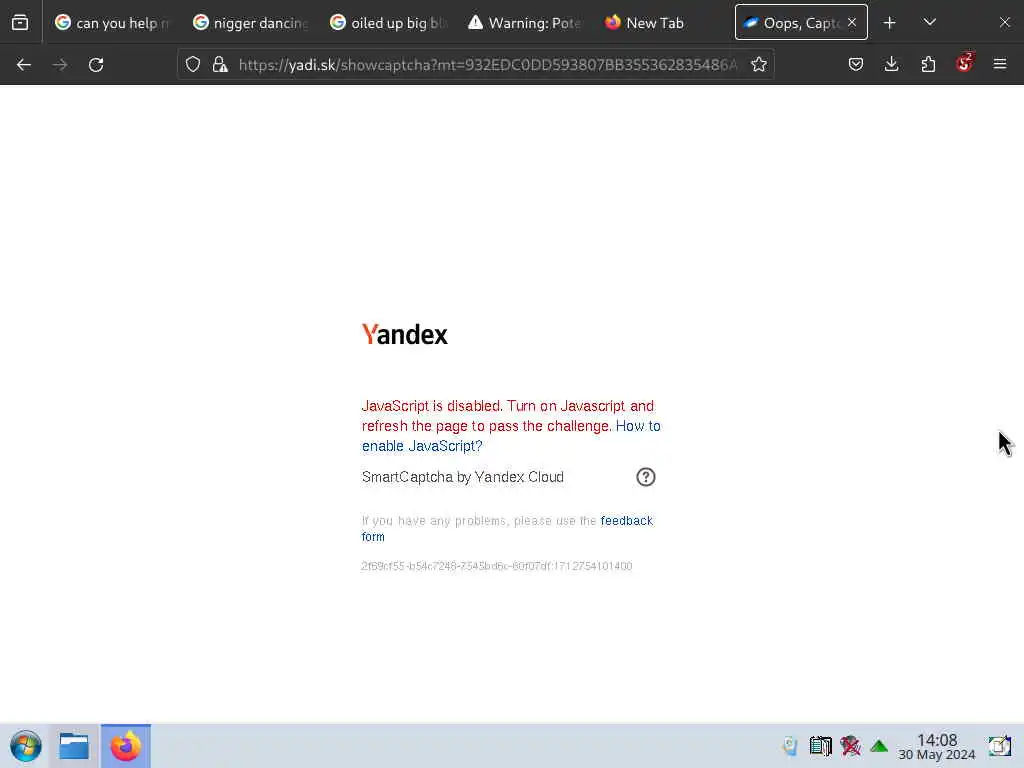
Task: Switch to the 'oiled up big' tab
Action: 389,23
